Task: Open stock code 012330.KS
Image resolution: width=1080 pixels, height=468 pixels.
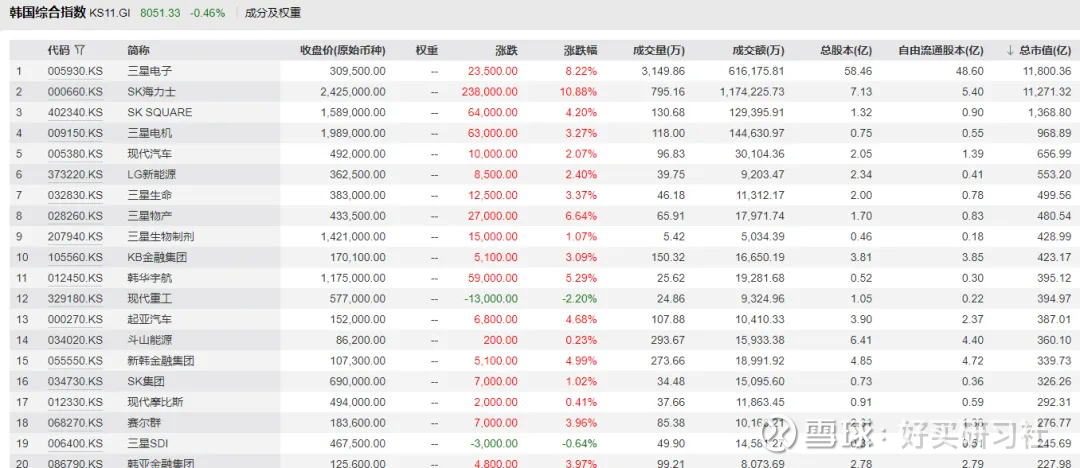Action: [75, 402]
